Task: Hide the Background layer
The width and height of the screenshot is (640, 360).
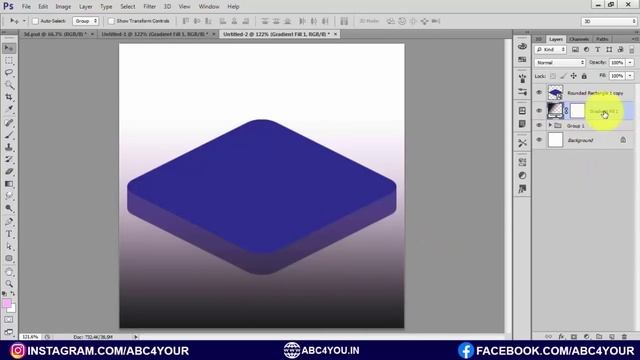Action: pyautogui.click(x=539, y=140)
